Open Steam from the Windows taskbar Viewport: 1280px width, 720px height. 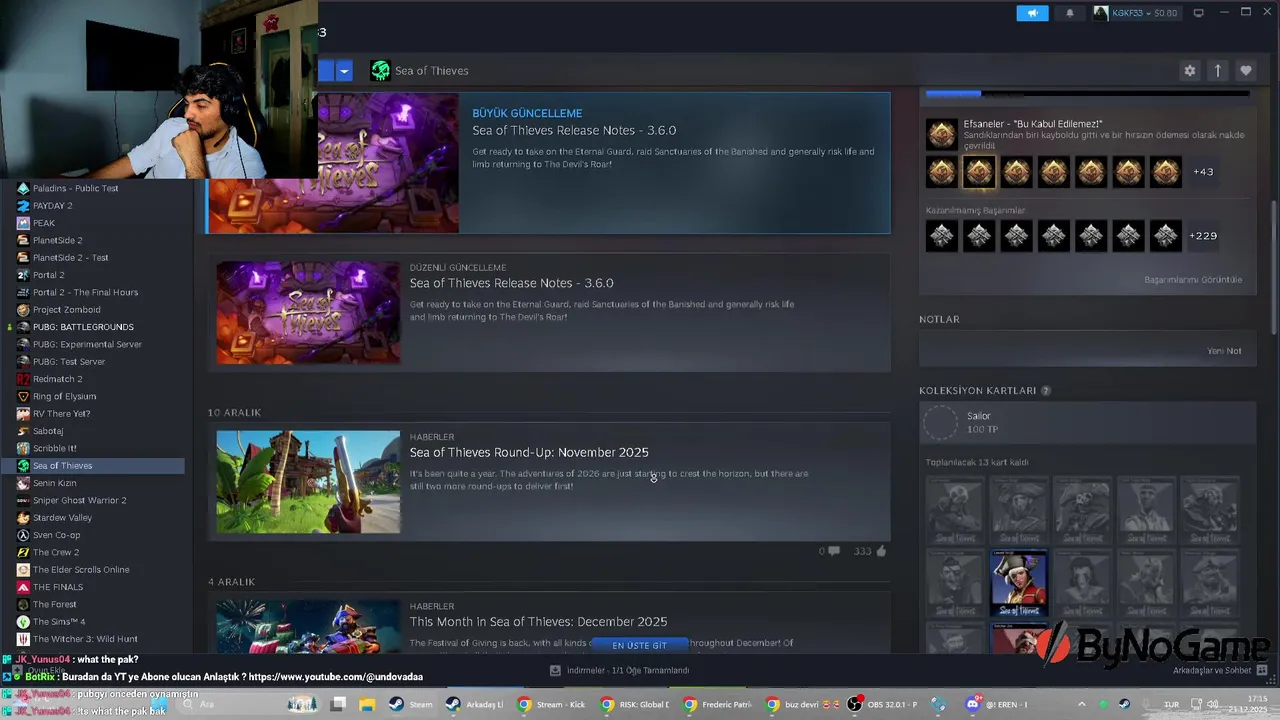pos(411,704)
